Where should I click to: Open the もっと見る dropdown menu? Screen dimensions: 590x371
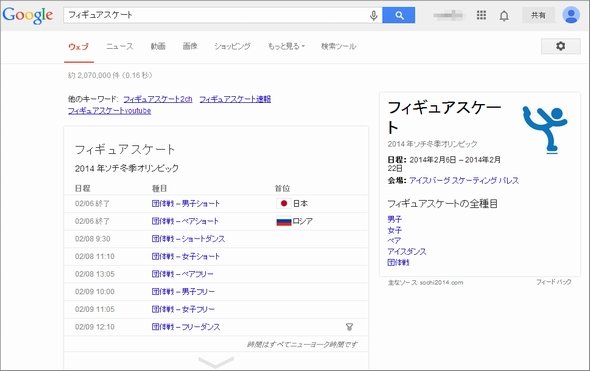[286, 46]
